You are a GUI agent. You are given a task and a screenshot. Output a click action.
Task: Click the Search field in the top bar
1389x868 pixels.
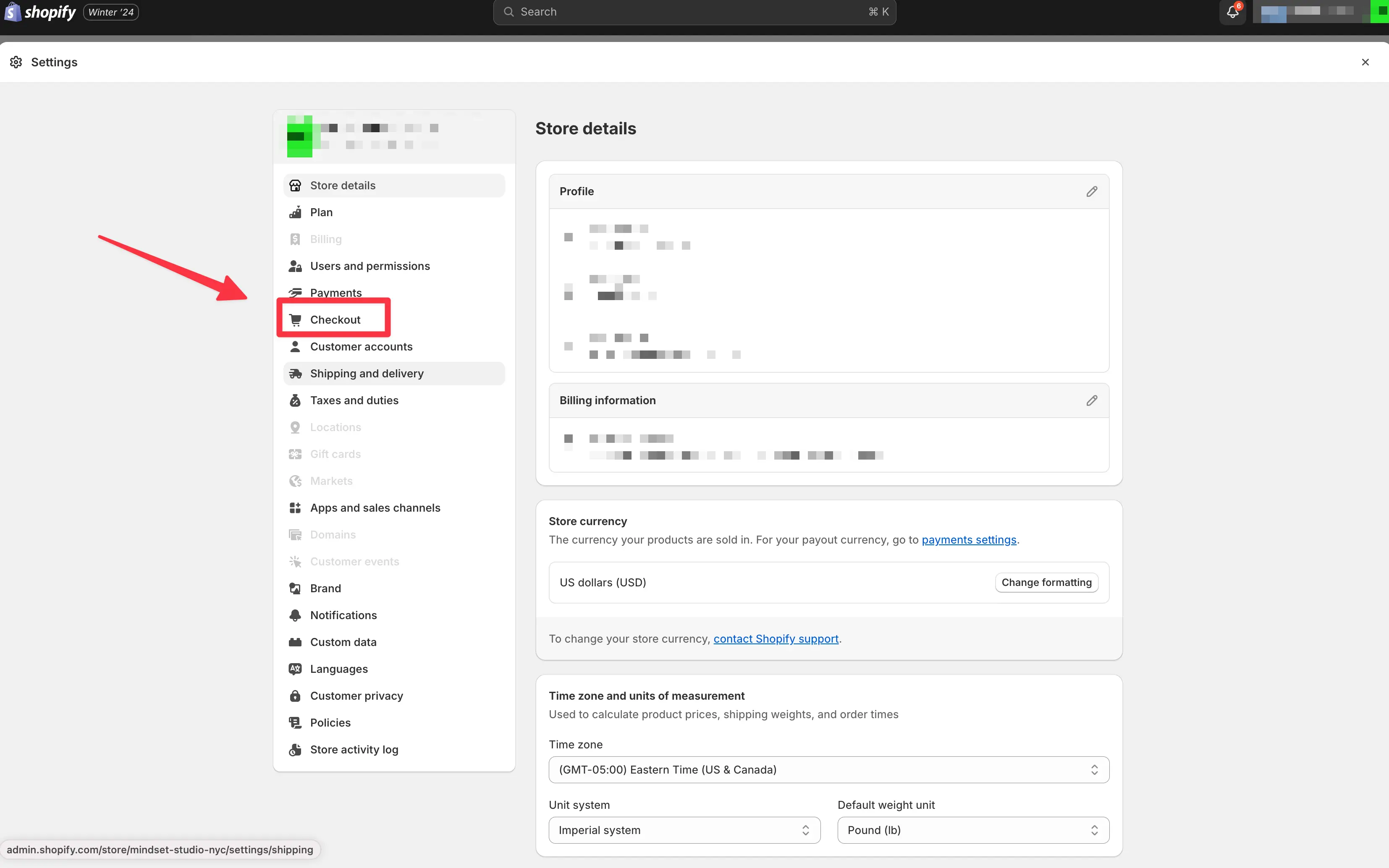694,11
